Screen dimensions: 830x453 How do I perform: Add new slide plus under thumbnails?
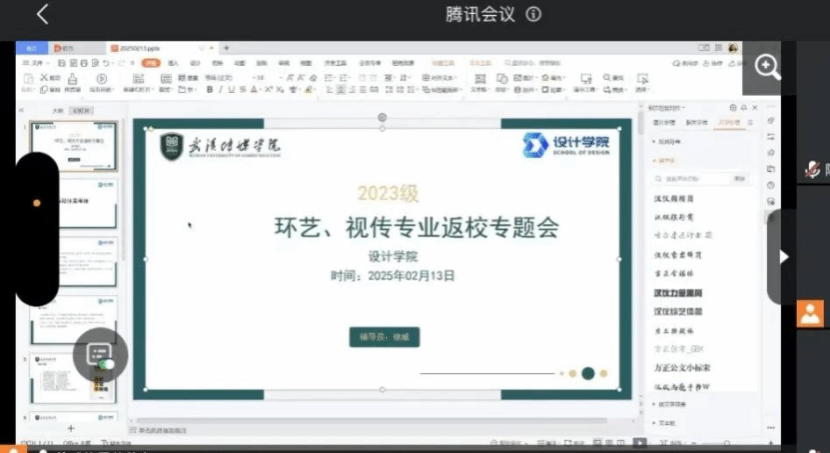71,428
